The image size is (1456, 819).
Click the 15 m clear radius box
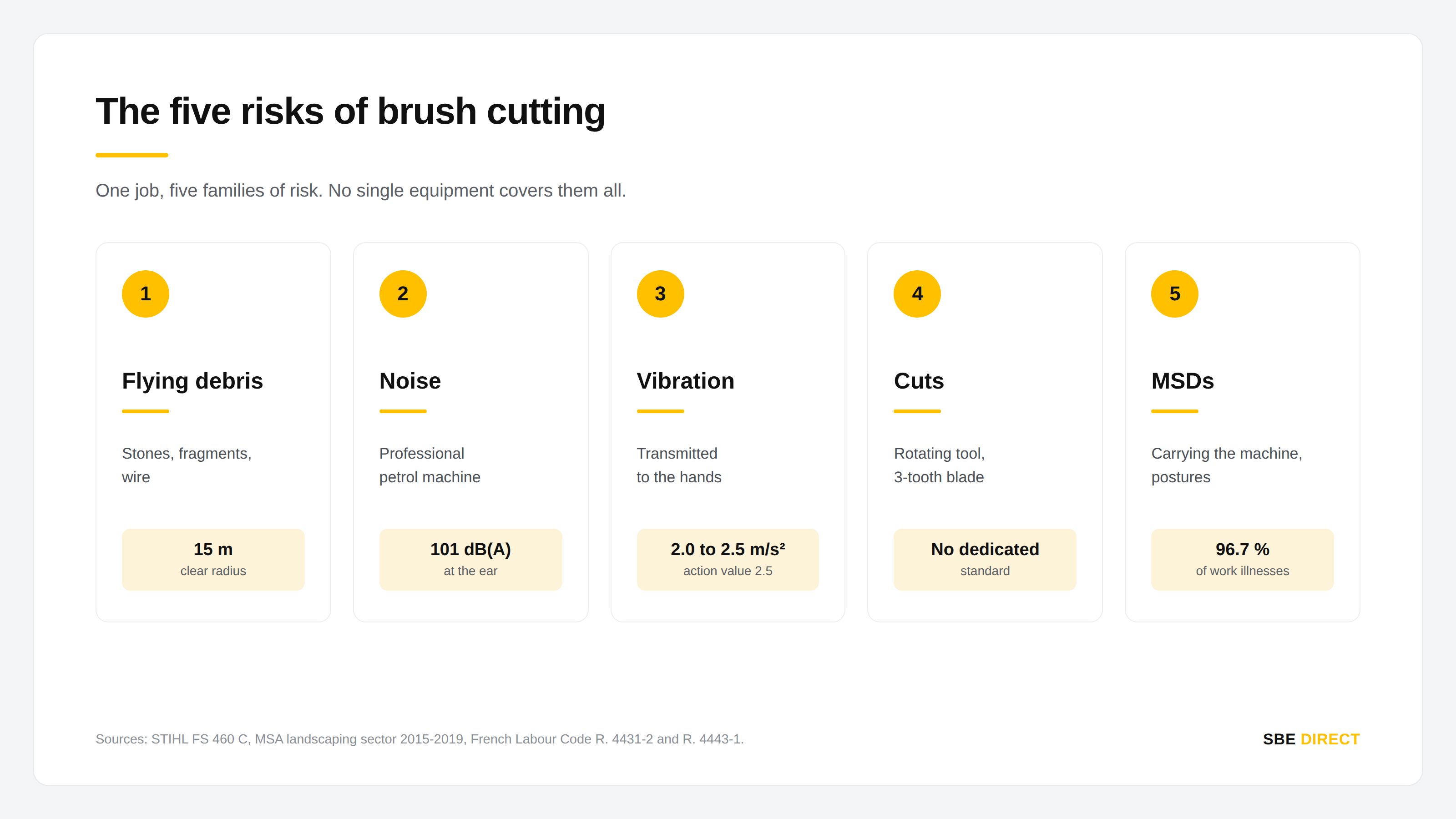[x=213, y=559]
